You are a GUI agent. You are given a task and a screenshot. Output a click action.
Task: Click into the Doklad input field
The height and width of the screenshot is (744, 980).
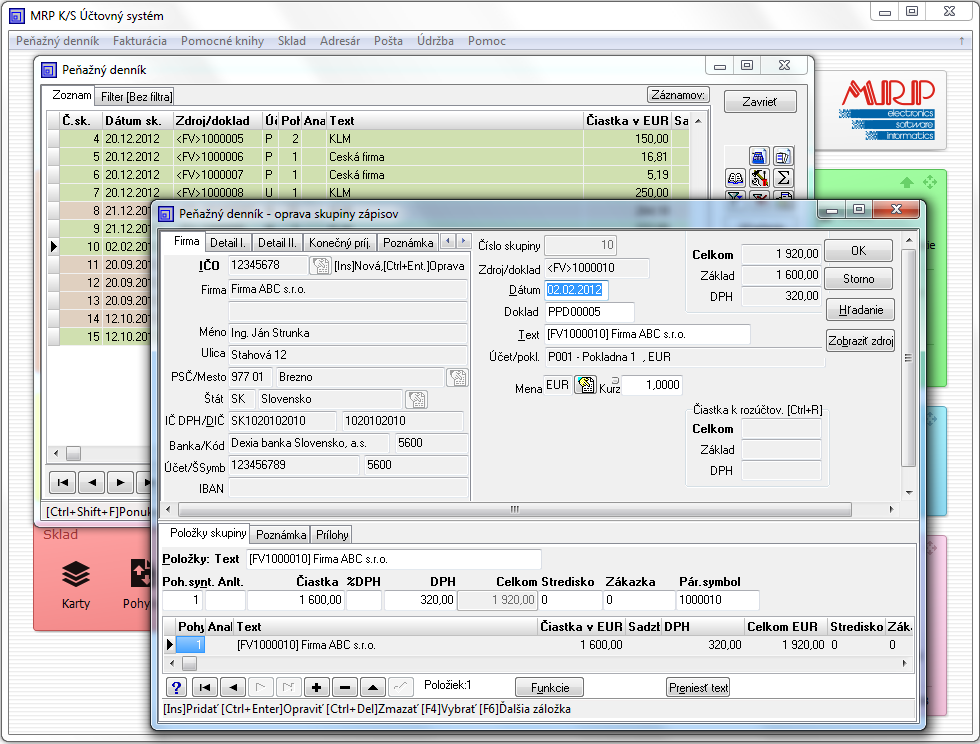[589, 312]
